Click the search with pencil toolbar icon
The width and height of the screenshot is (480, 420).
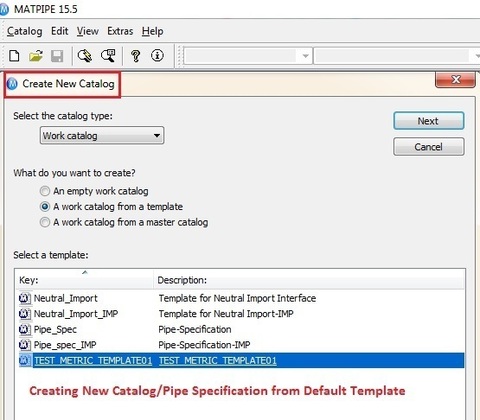pyautogui.click(x=85, y=56)
